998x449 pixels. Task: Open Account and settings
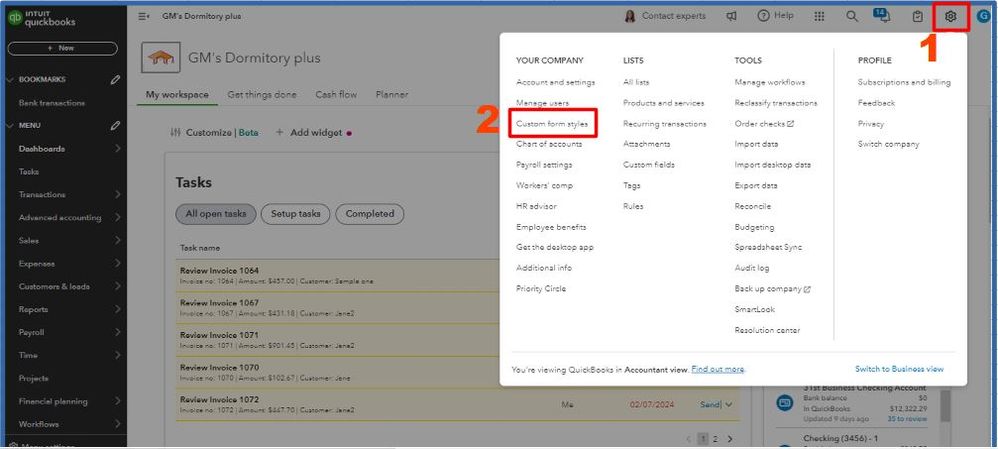point(556,82)
